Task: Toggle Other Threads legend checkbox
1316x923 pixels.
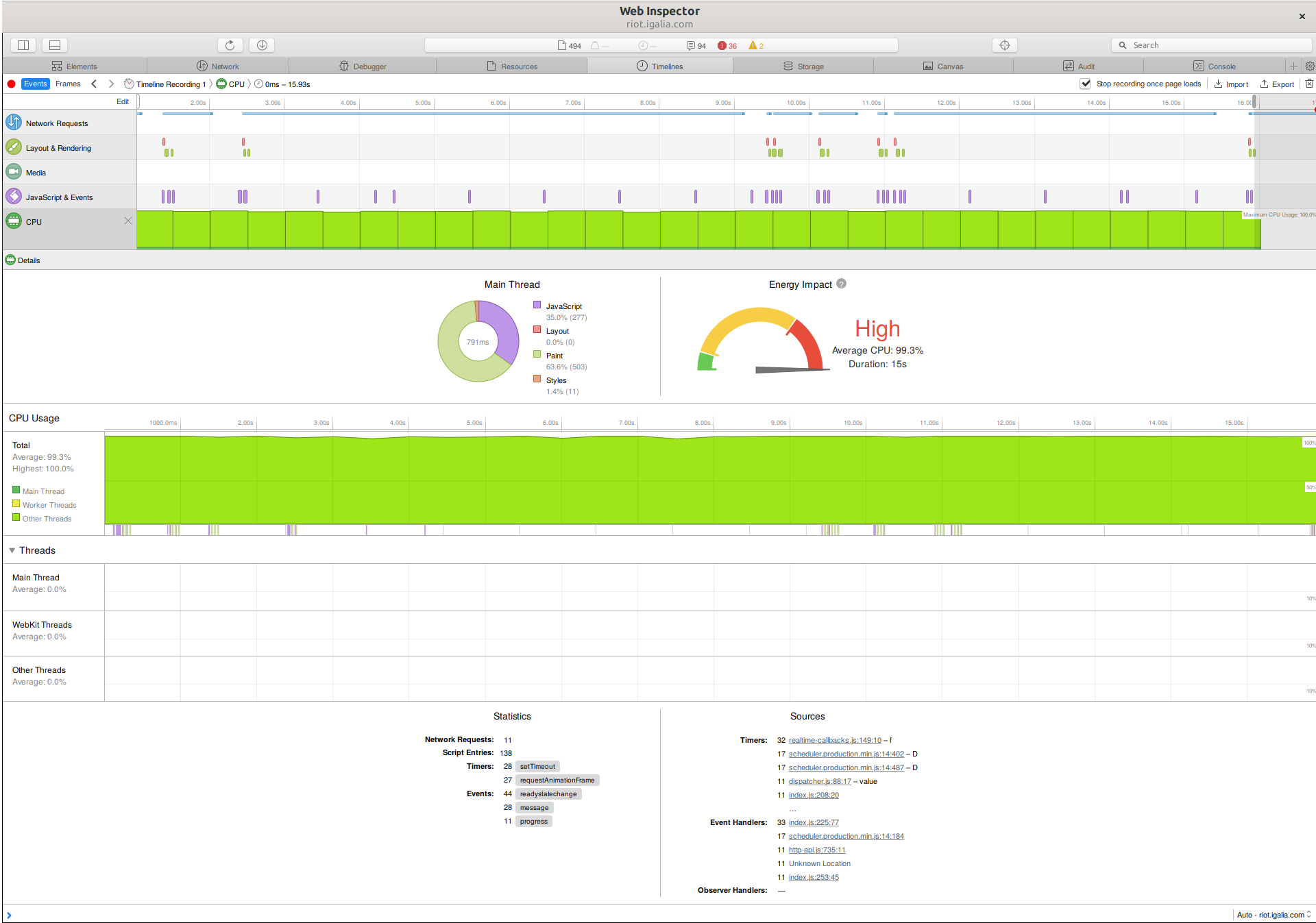Action: (x=16, y=517)
